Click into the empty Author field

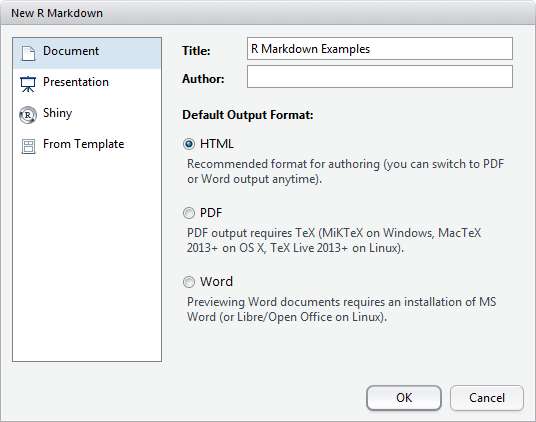coord(380,77)
